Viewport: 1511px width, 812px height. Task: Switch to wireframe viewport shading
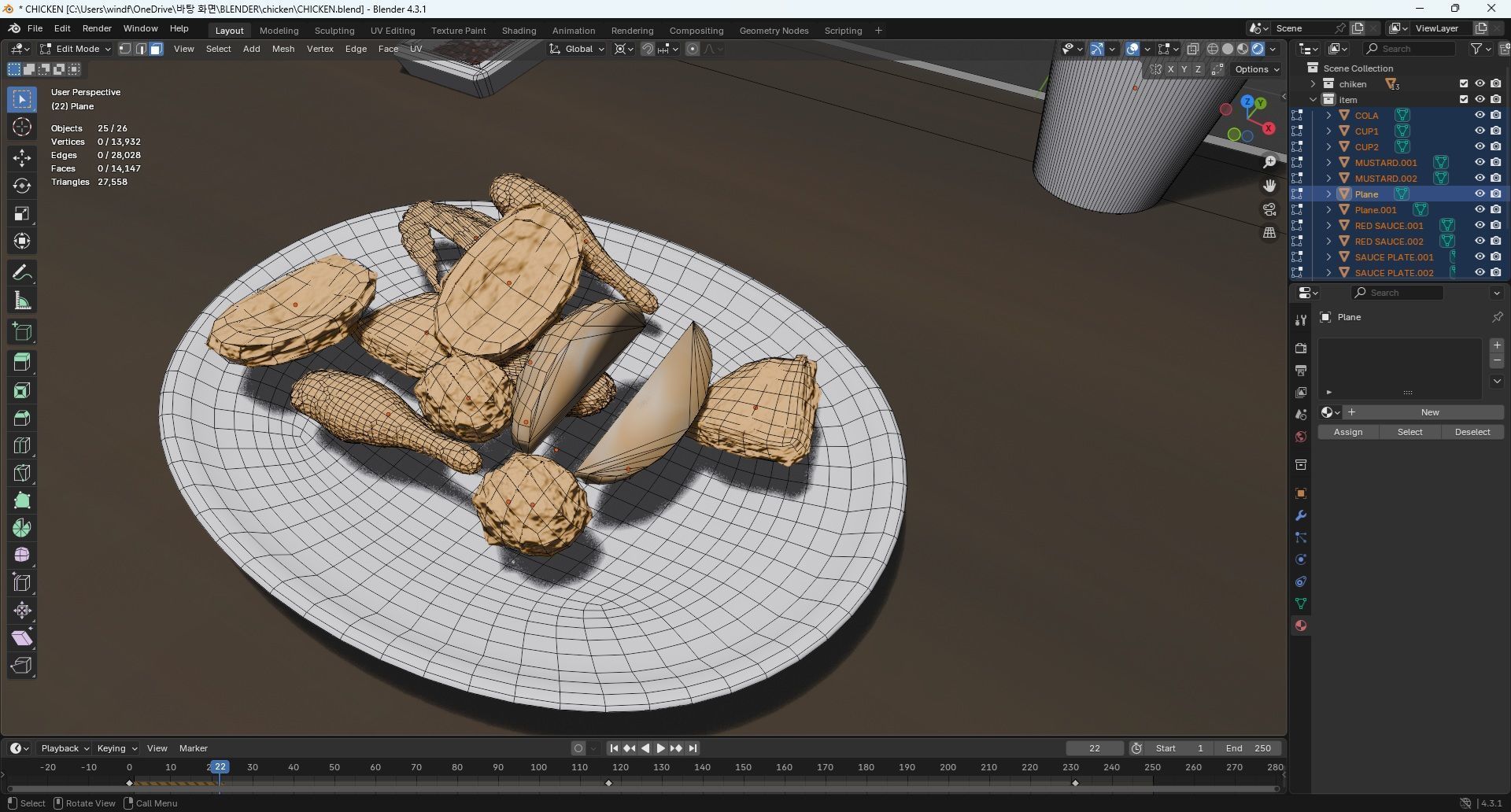tap(1213, 49)
